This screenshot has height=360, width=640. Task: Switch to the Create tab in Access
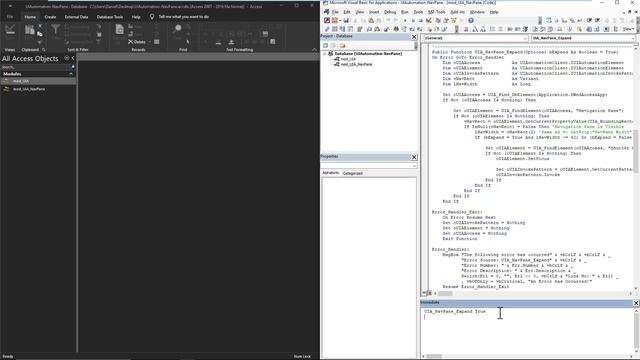[x=50, y=17]
